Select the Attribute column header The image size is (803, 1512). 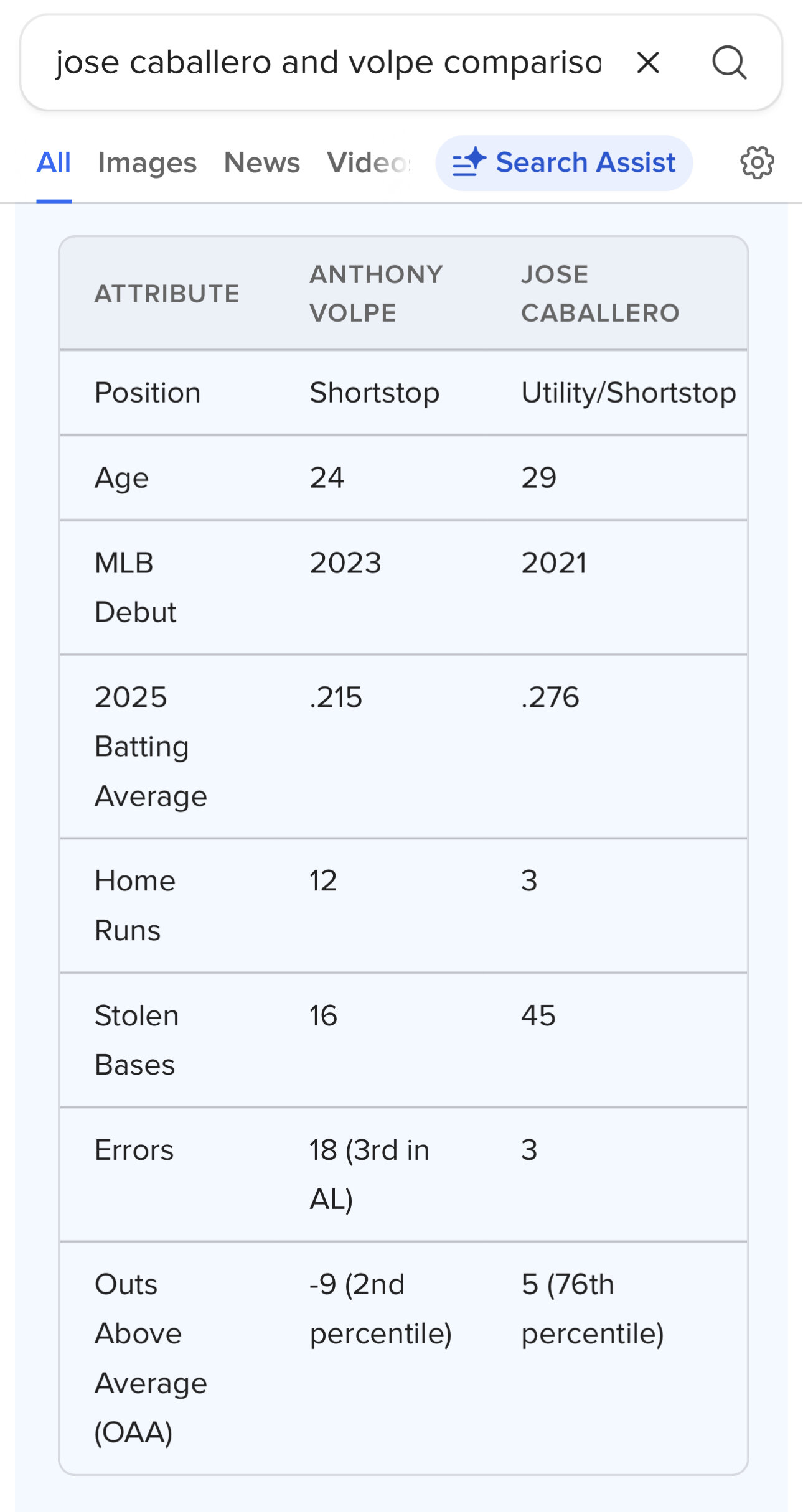167,294
